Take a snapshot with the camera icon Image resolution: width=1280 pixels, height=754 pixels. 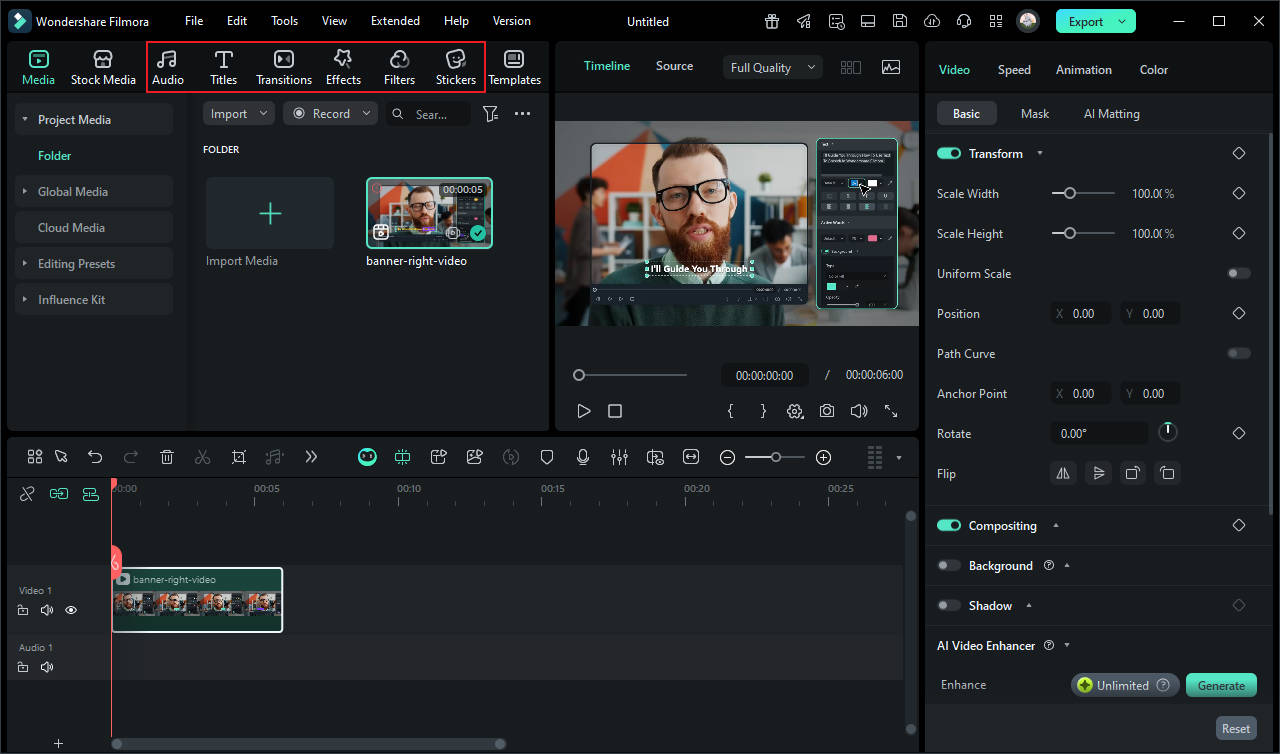pyautogui.click(x=827, y=411)
